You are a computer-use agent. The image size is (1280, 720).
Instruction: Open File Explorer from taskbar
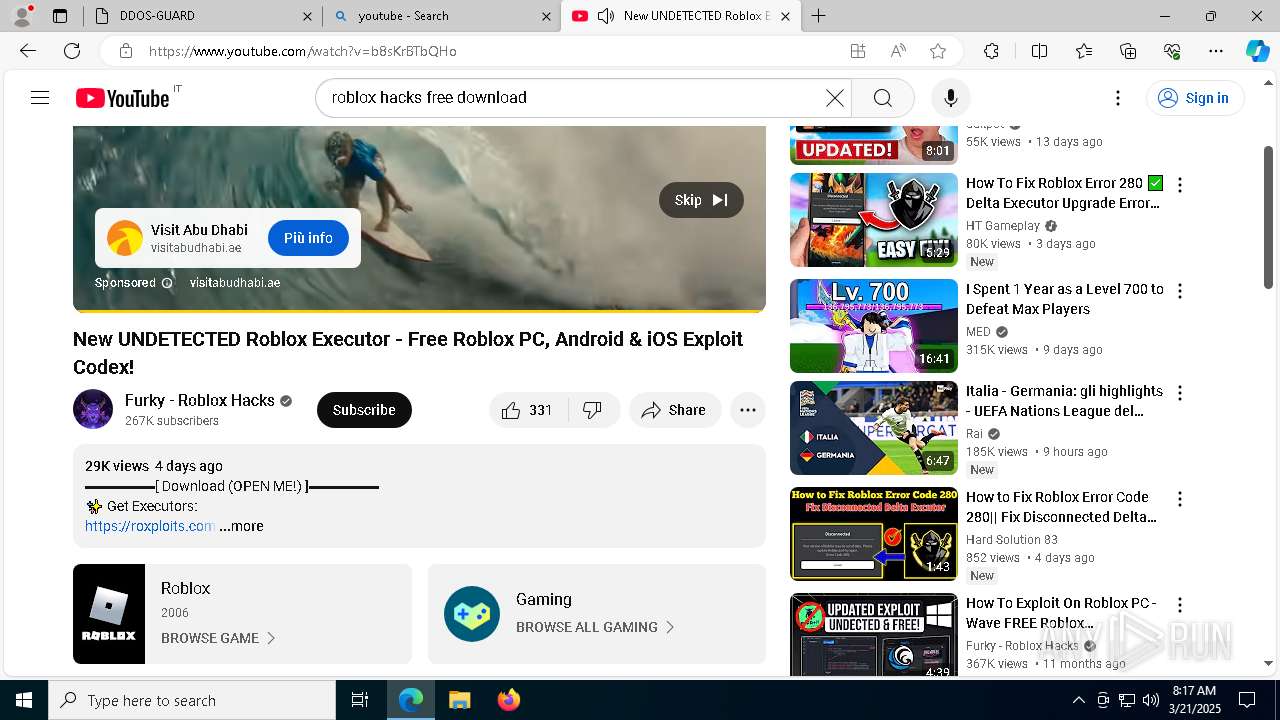tap(459, 700)
